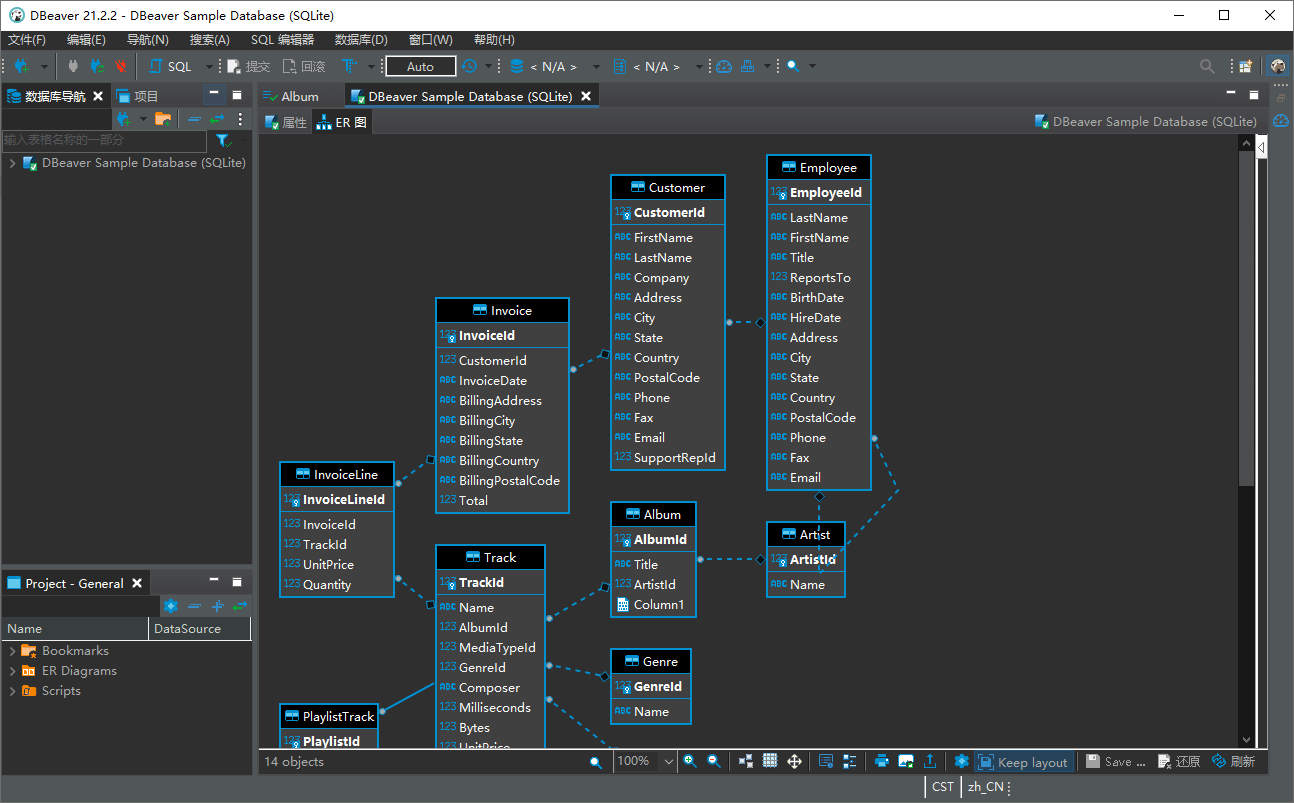Click the Reconnect plug icon in toolbar
This screenshot has height=803, width=1294.
[96, 66]
